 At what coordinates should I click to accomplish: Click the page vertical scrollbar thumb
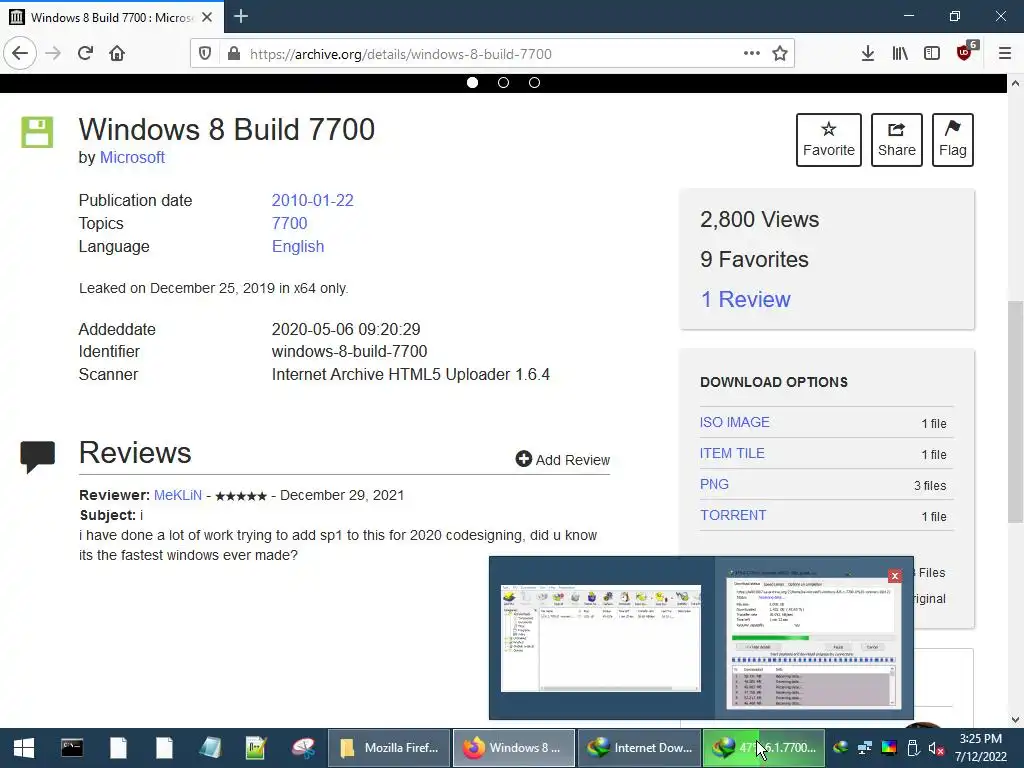(x=1015, y=411)
